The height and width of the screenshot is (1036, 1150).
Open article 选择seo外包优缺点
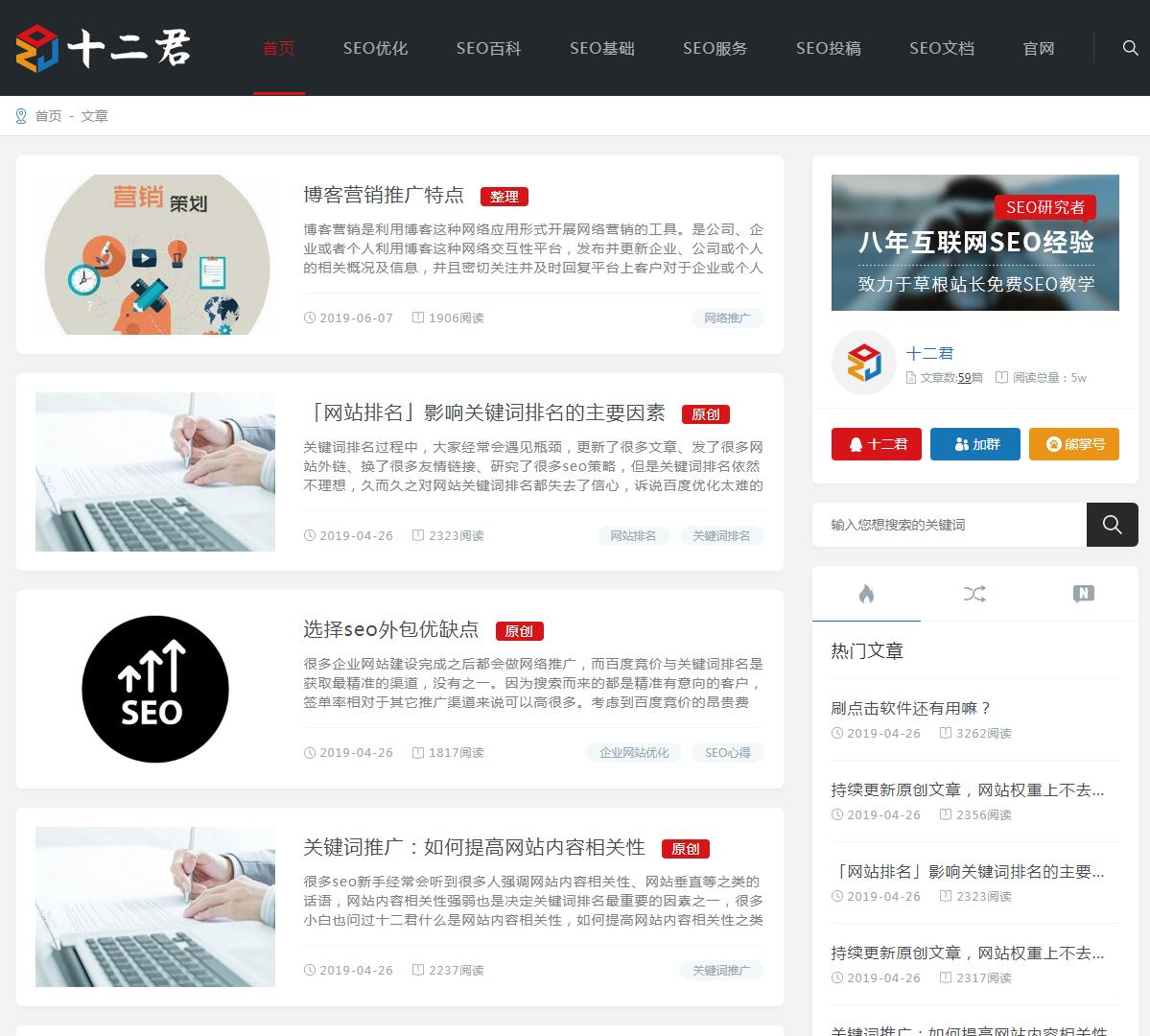pyautogui.click(x=391, y=629)
